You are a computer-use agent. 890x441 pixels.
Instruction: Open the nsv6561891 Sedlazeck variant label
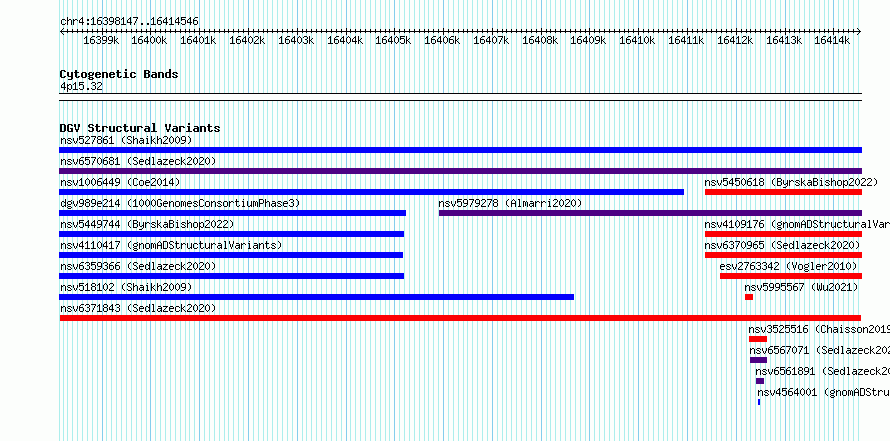click(822, 371)
